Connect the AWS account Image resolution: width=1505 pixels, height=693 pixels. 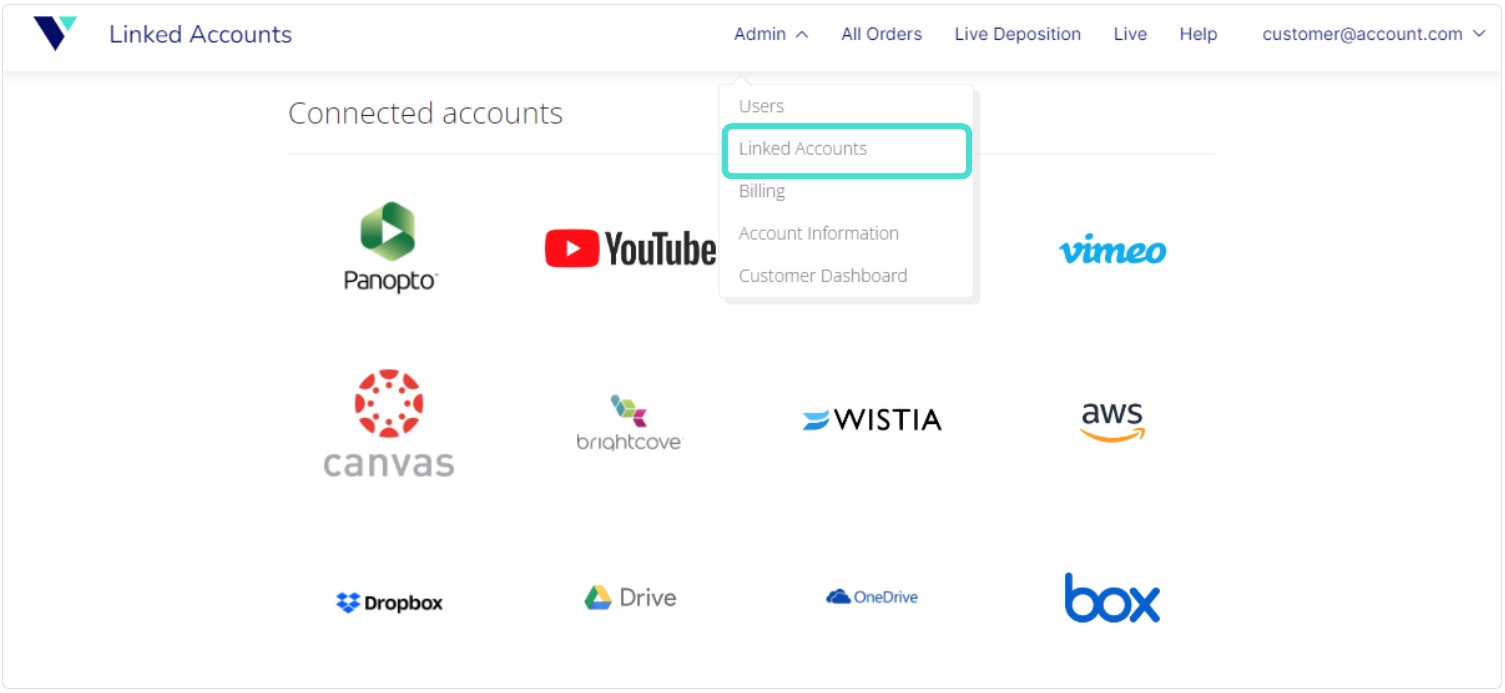coord(1111,419)
